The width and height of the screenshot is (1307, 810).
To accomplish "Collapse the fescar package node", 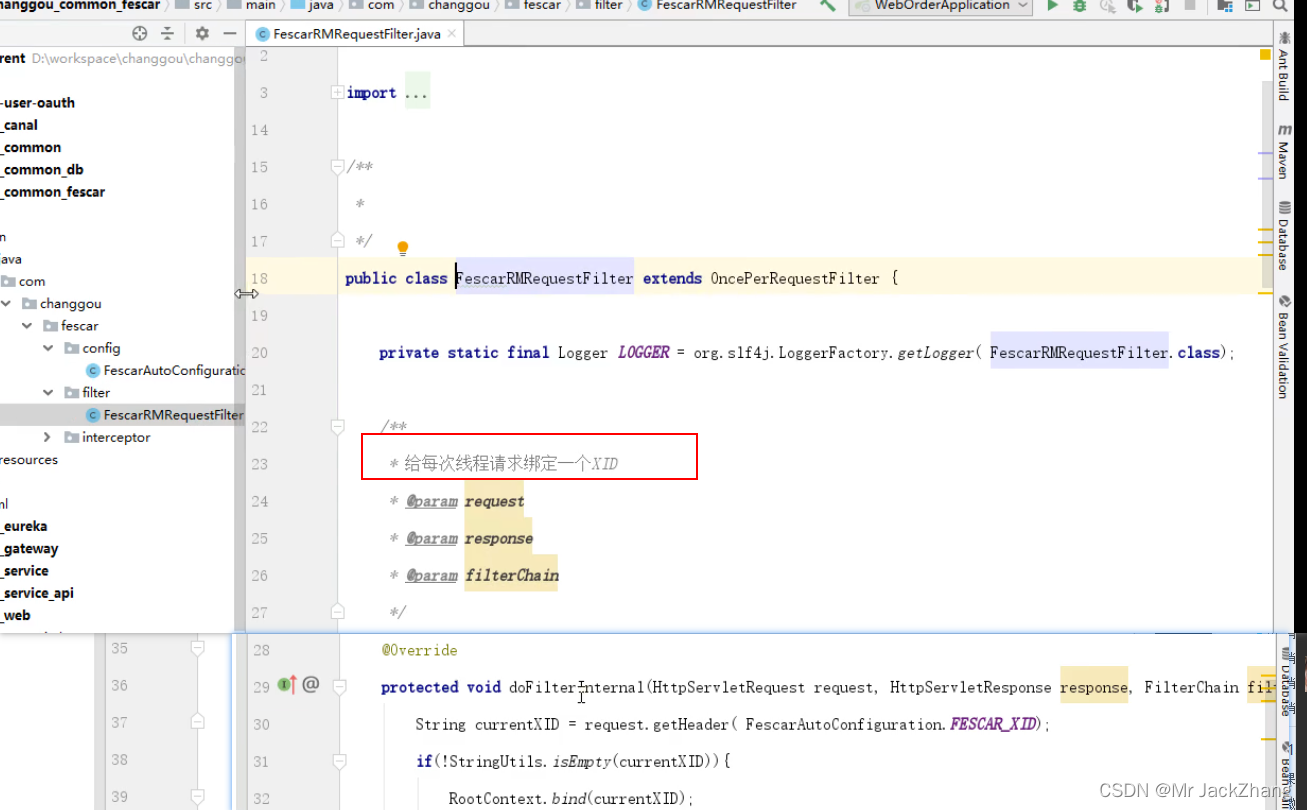I will tap(27, 326).
